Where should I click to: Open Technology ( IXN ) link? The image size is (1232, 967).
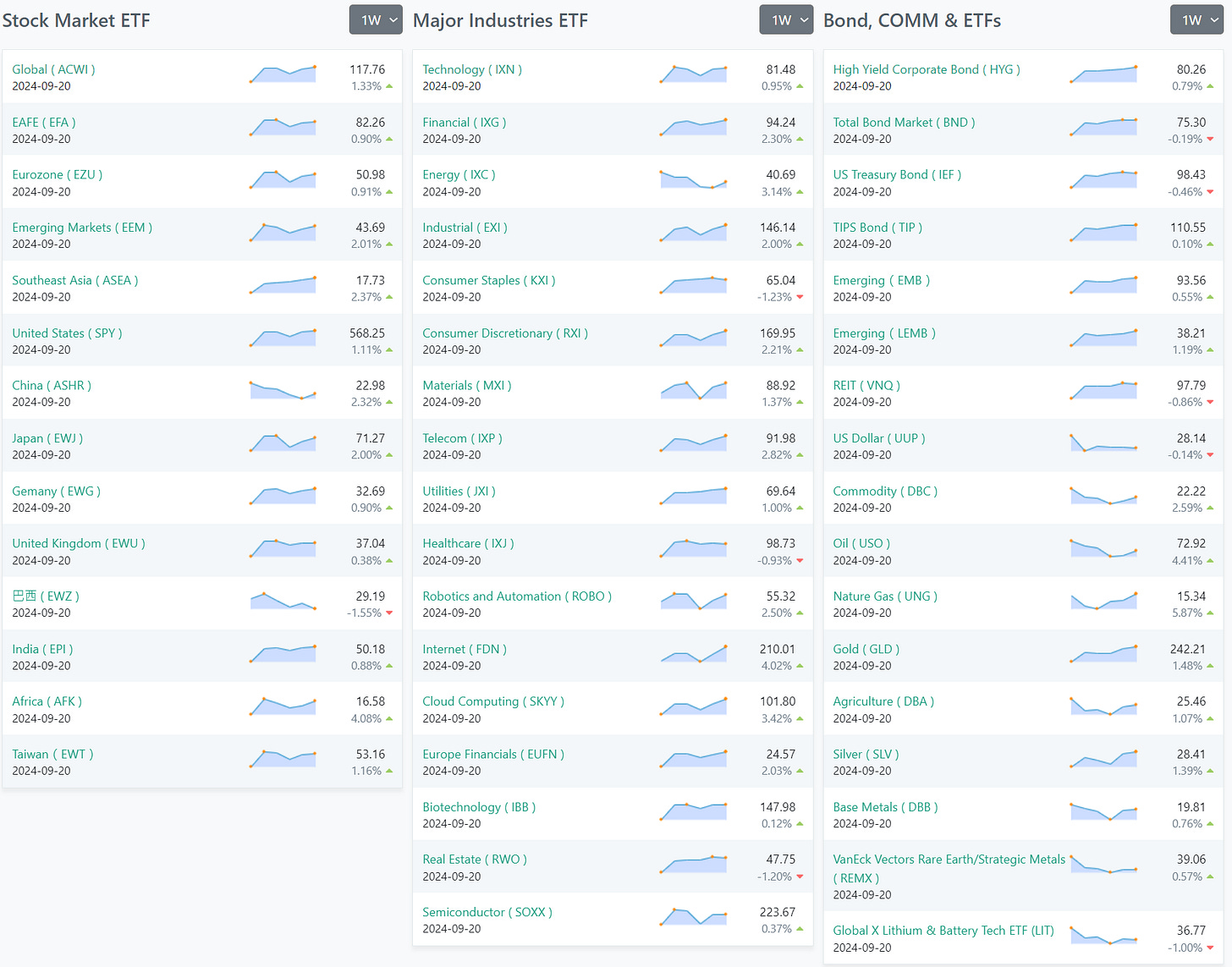pyautogui.click(x=472, y=69)
